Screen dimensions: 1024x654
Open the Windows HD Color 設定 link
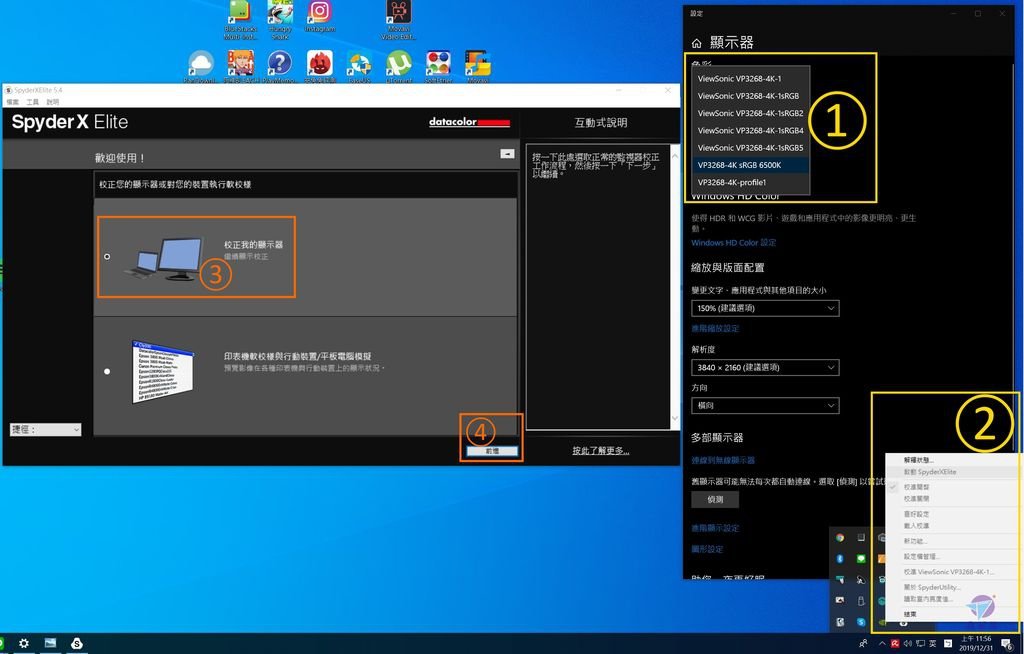pos(733,242)
